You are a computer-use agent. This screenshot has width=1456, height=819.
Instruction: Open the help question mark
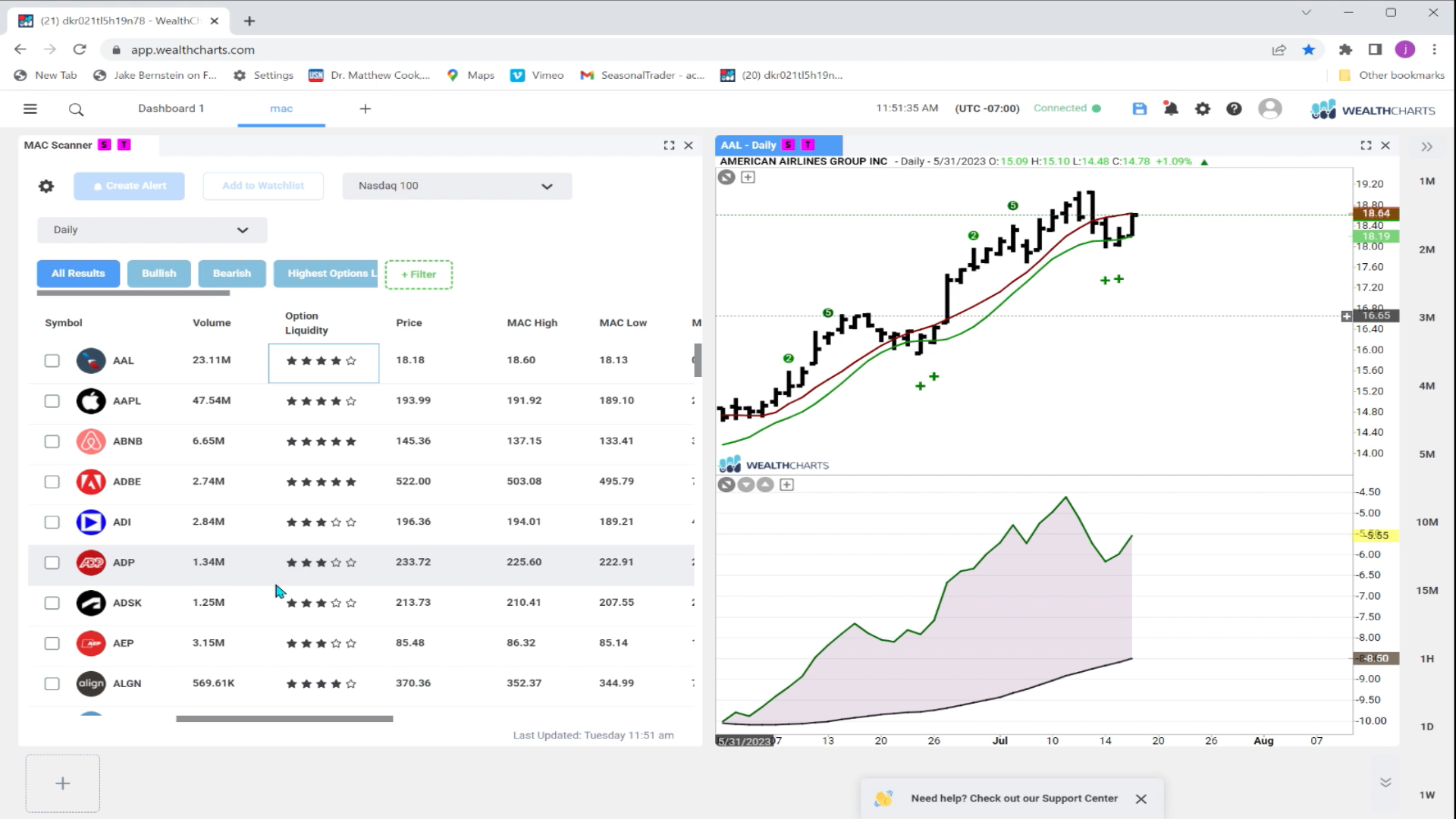1235,109
